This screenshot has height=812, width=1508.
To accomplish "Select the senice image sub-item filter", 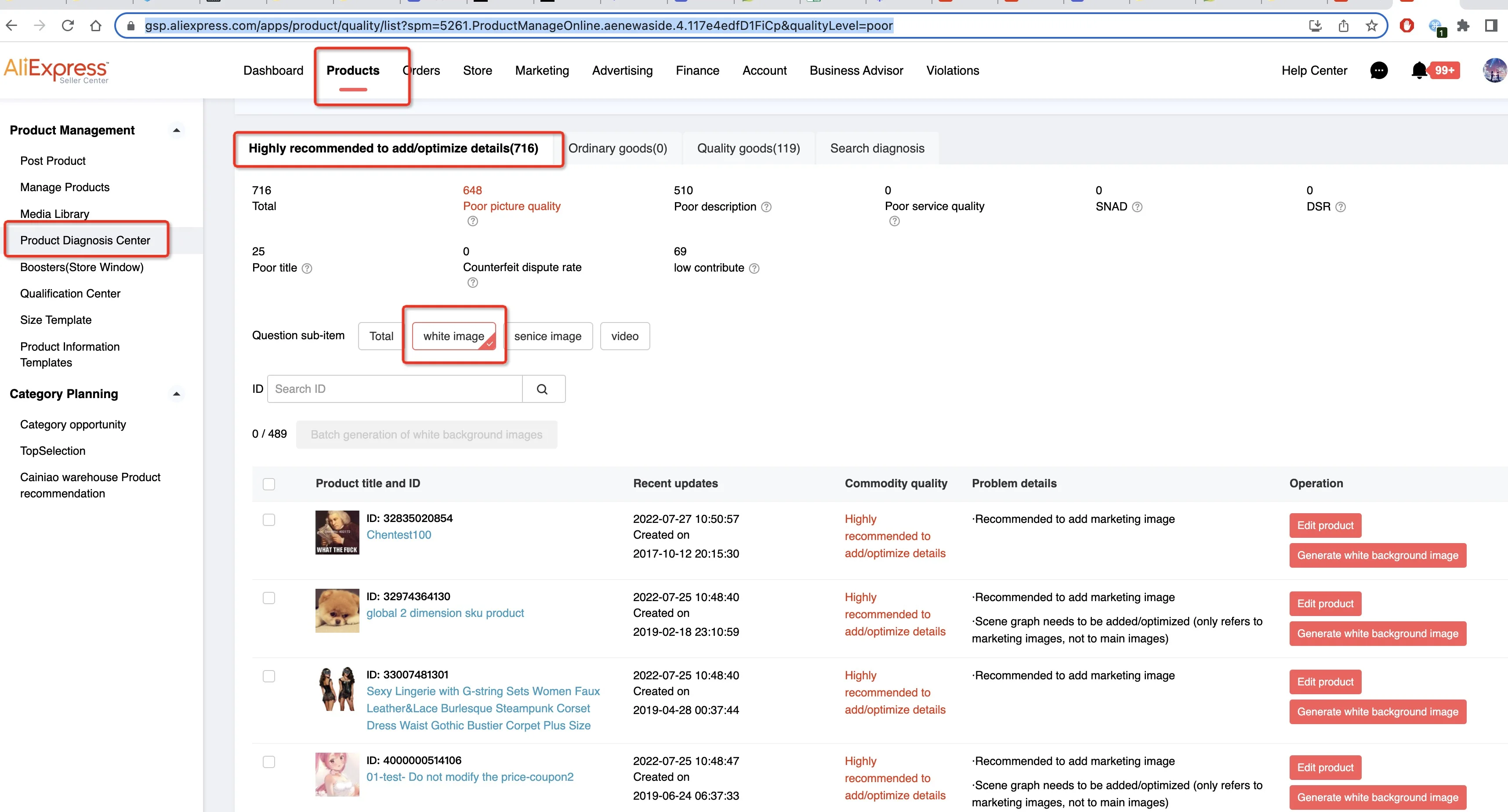I will pos(547,337).
